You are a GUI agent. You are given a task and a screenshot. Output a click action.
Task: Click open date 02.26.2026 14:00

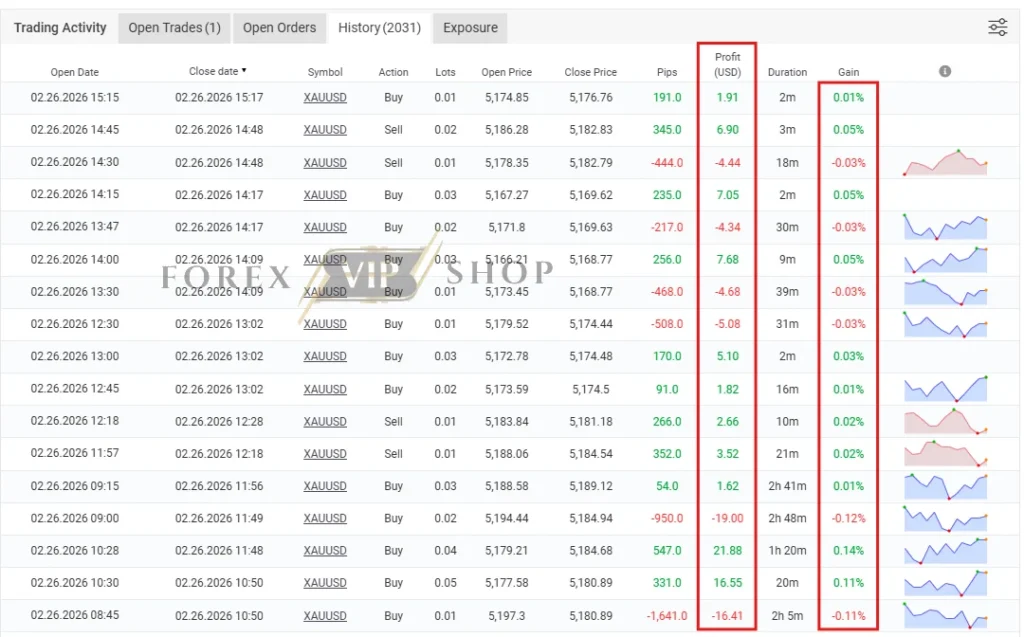click(x=74, y=259)
